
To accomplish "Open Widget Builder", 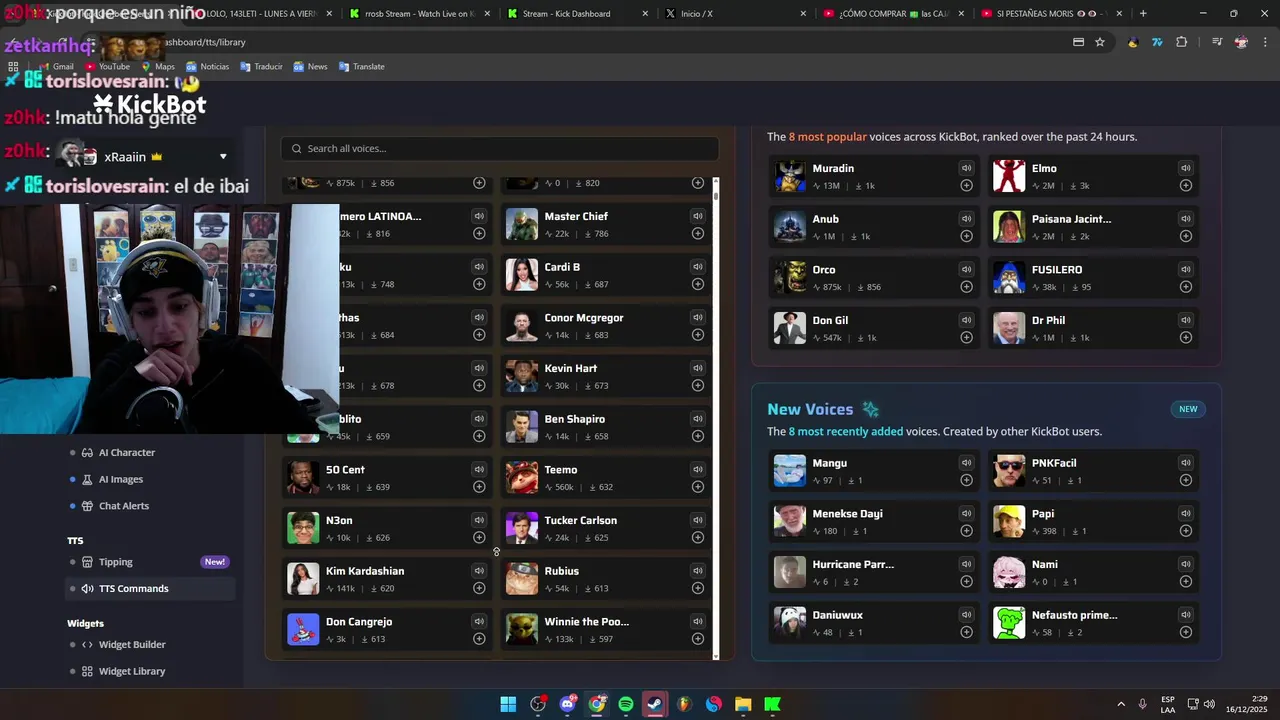I will coord(132,645).
